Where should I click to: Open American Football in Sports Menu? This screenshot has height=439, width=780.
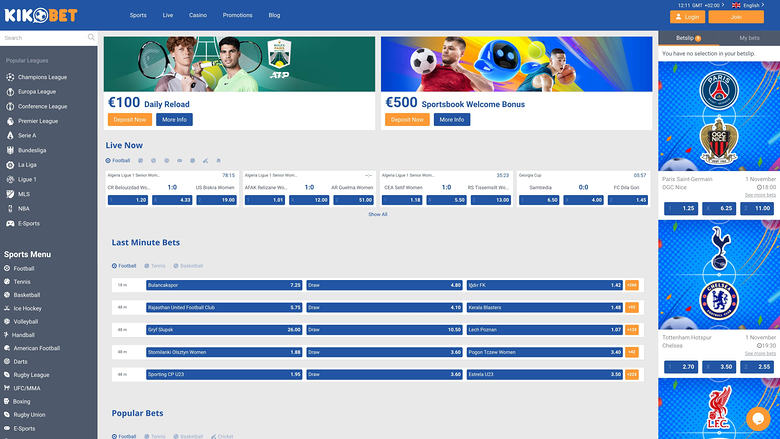coord(36,348)
